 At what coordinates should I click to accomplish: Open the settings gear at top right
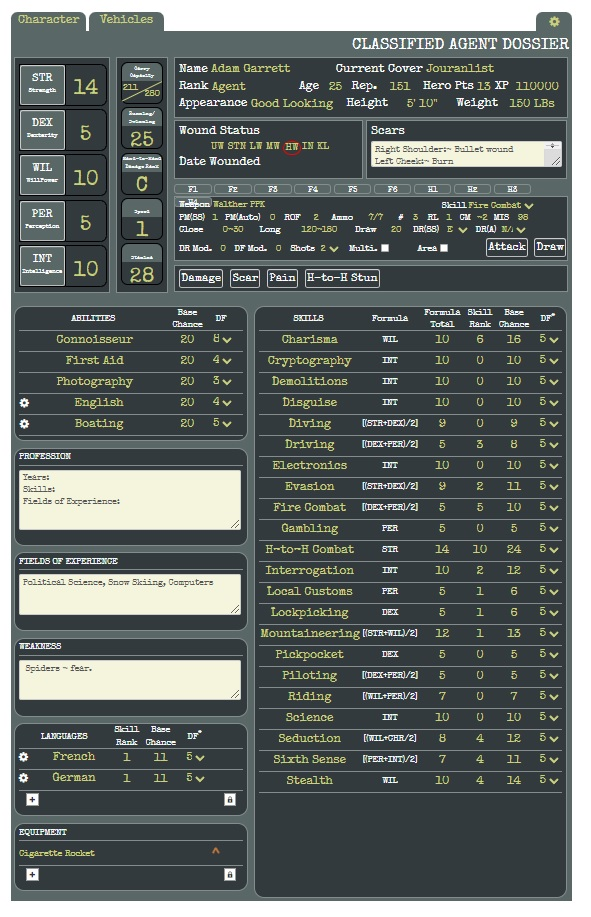(x=554, y=22)
